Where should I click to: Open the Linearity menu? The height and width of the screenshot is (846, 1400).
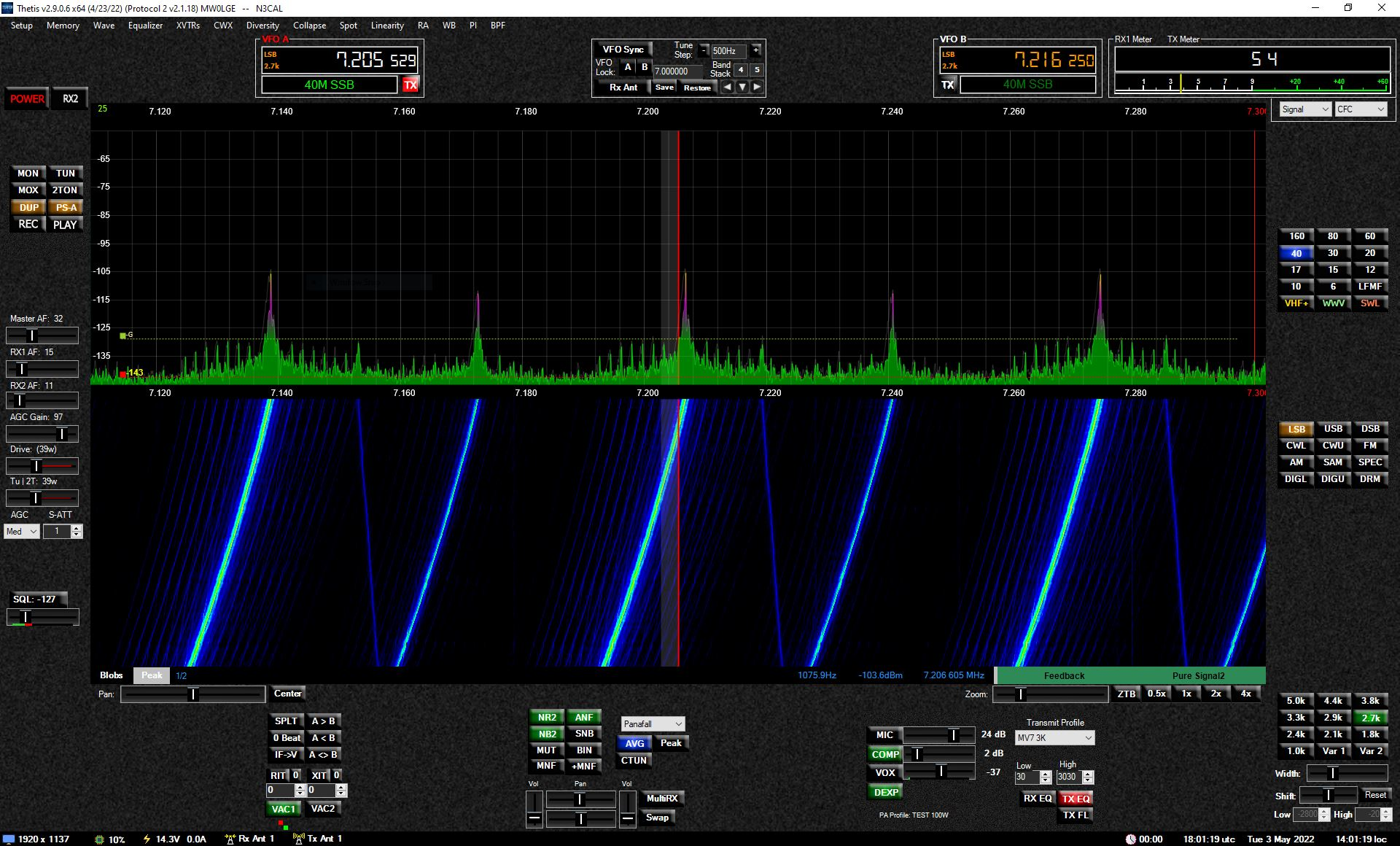coord(387,26)
